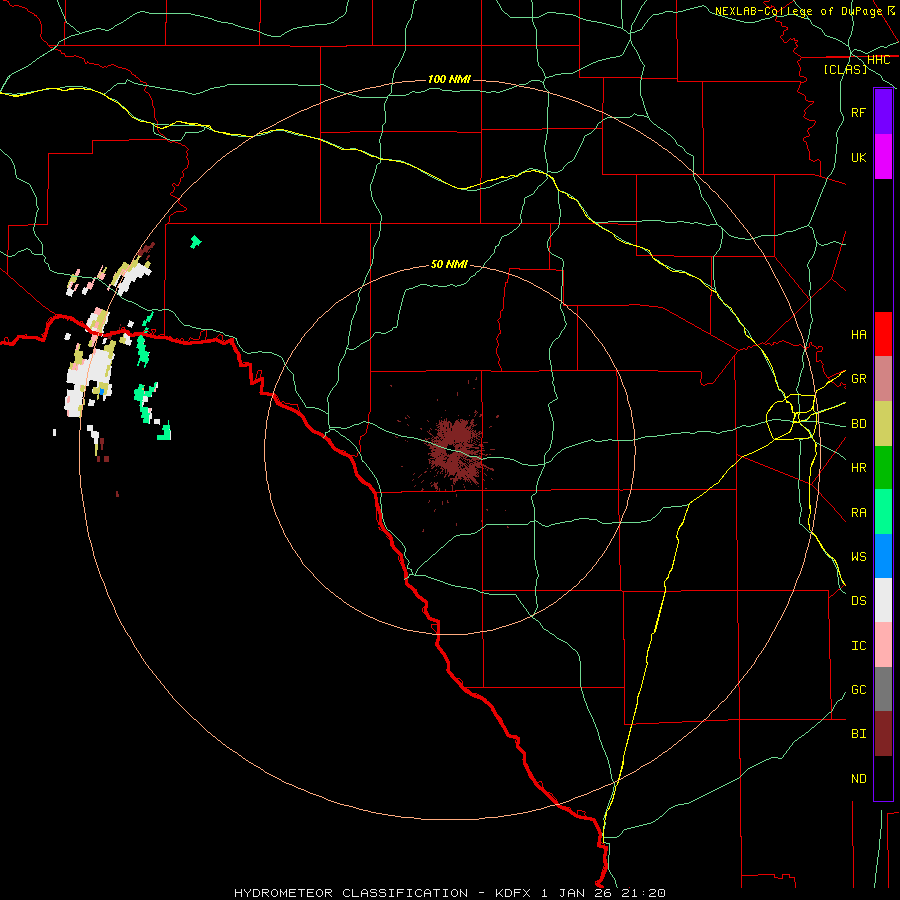The image size is (900, 900).
Task: Click the ND black legend swatch
Action: [883, 778]
